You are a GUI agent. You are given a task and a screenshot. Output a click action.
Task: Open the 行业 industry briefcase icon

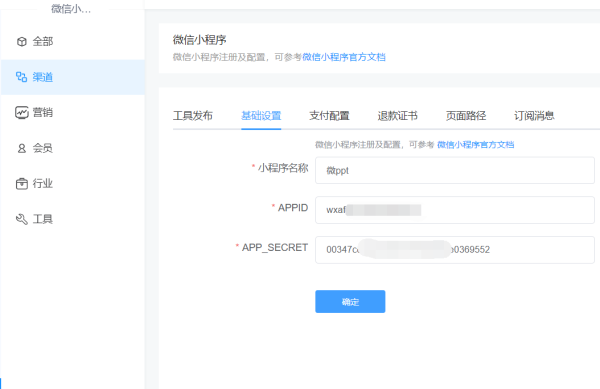click(22, 184)
